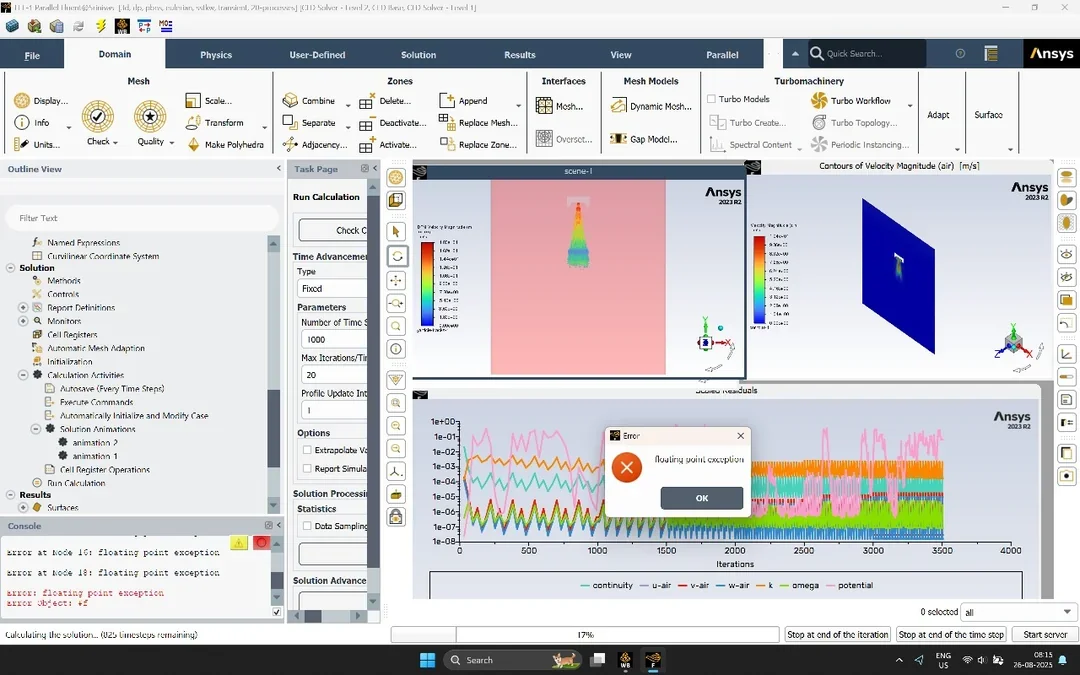Toggle the Report Simulation checkbox
Viewport: 1080px width, 675px height.
[307, 468]
